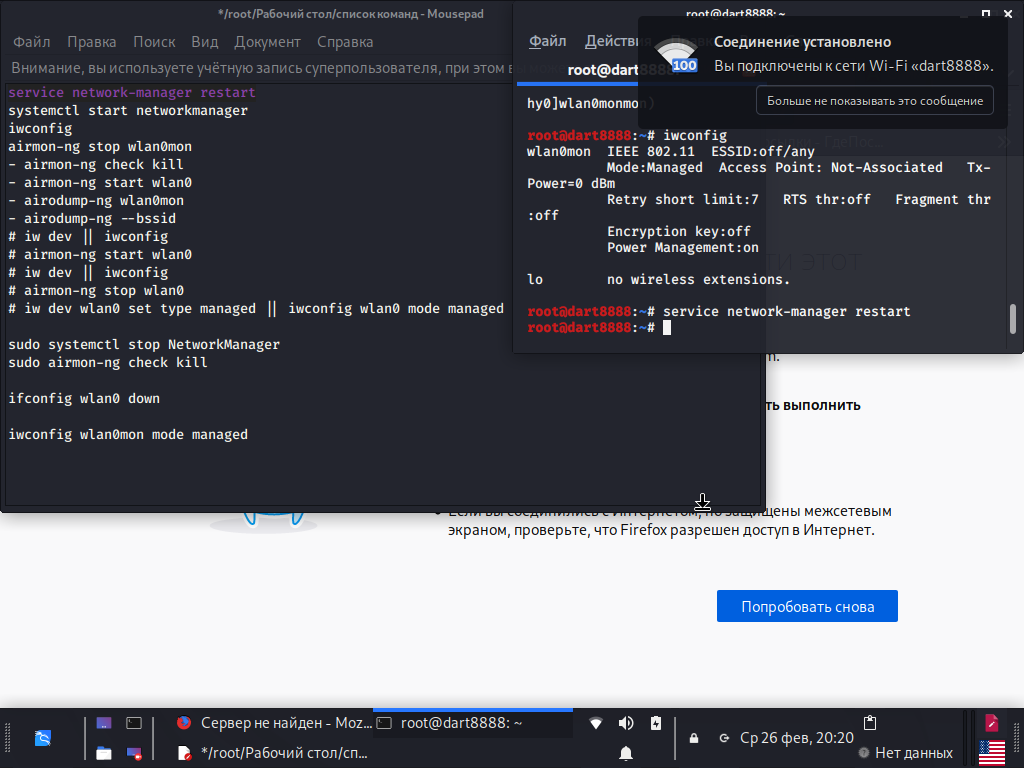Click the Wi-Fi network tray icon
1024x768 pixels.
[596, 723]
